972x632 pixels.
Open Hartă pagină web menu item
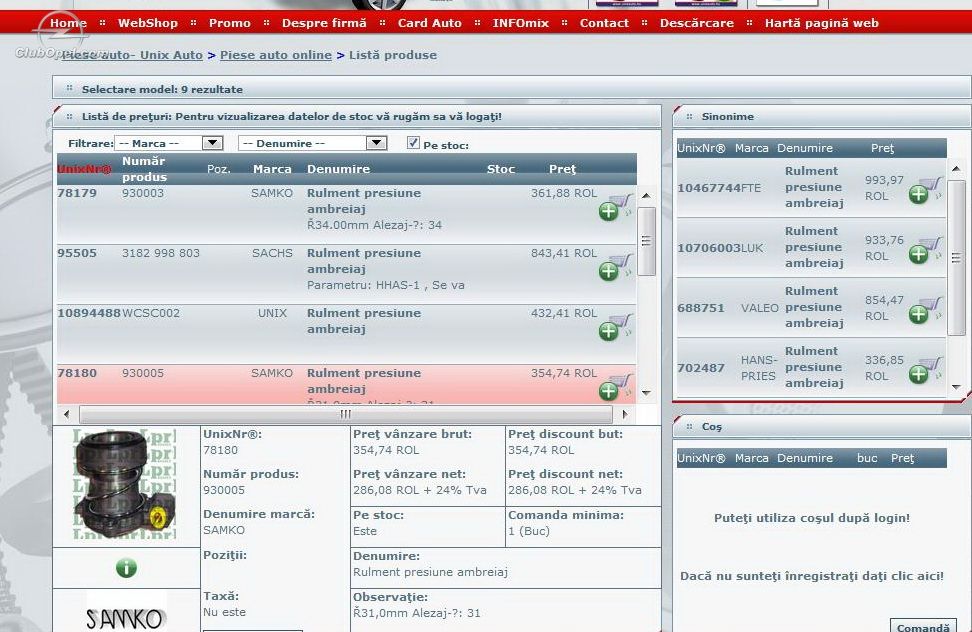(x=821, y=23)
